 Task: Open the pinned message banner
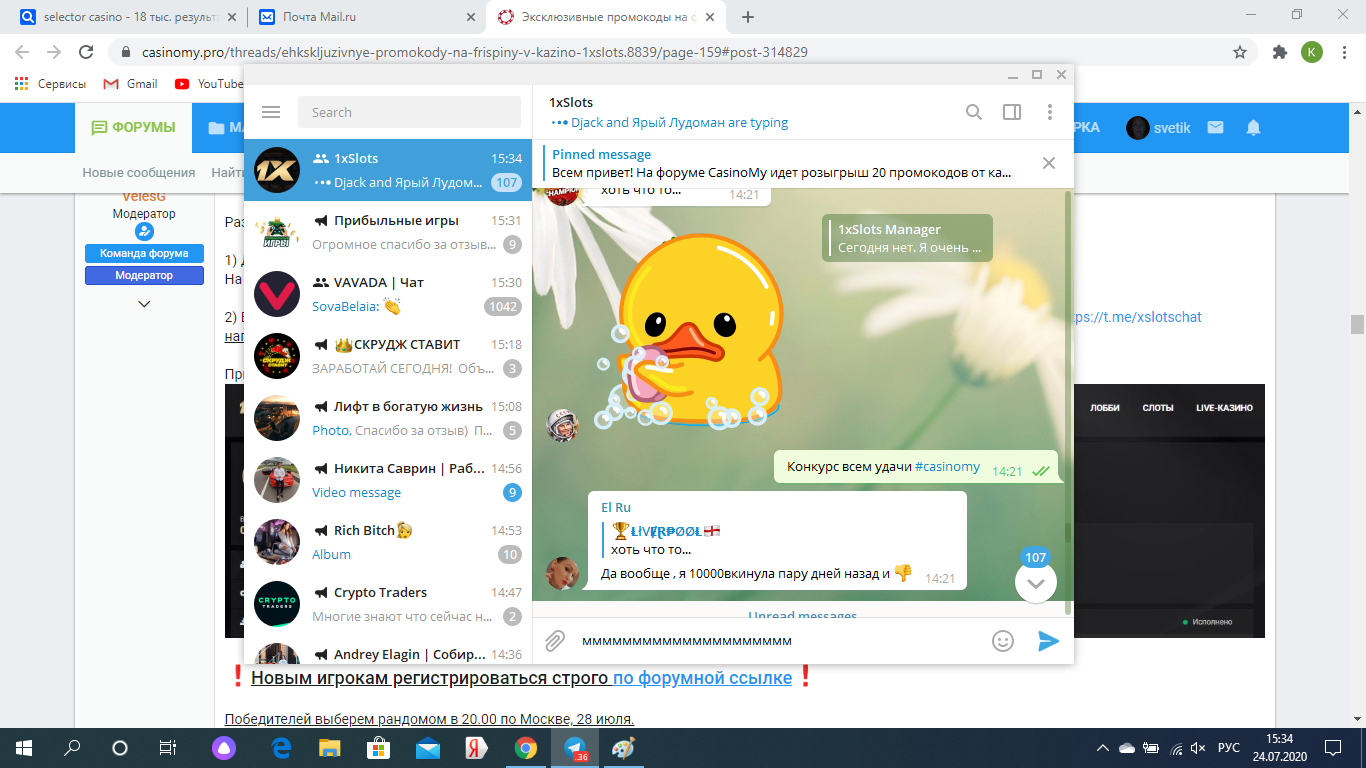click(780, 163)
